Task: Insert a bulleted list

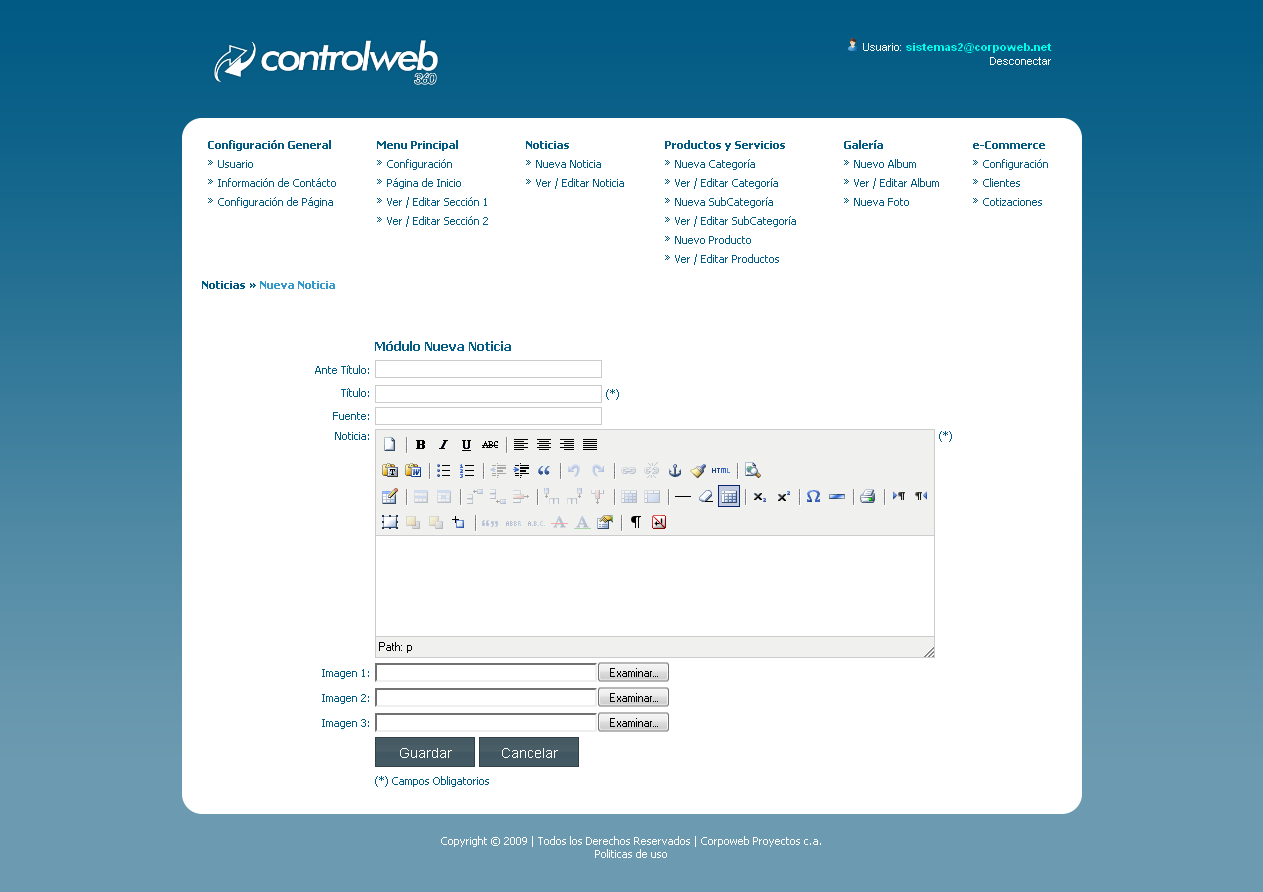Action: coord(444,471)
